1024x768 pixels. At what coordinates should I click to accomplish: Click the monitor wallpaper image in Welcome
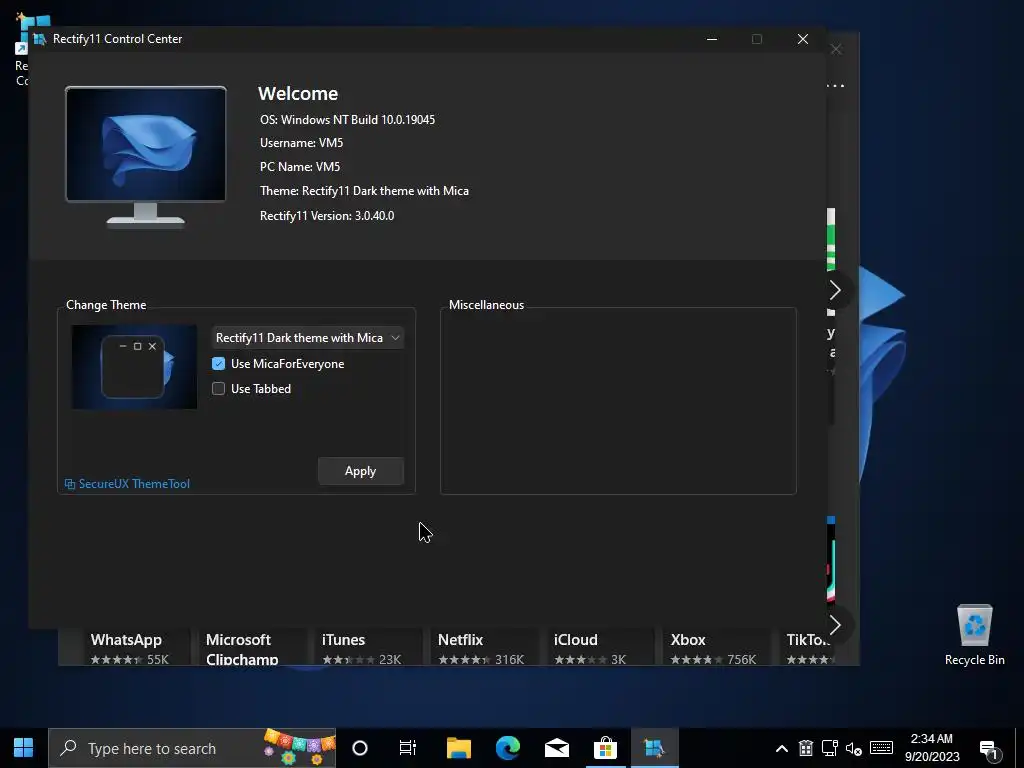tap(146, 144)
